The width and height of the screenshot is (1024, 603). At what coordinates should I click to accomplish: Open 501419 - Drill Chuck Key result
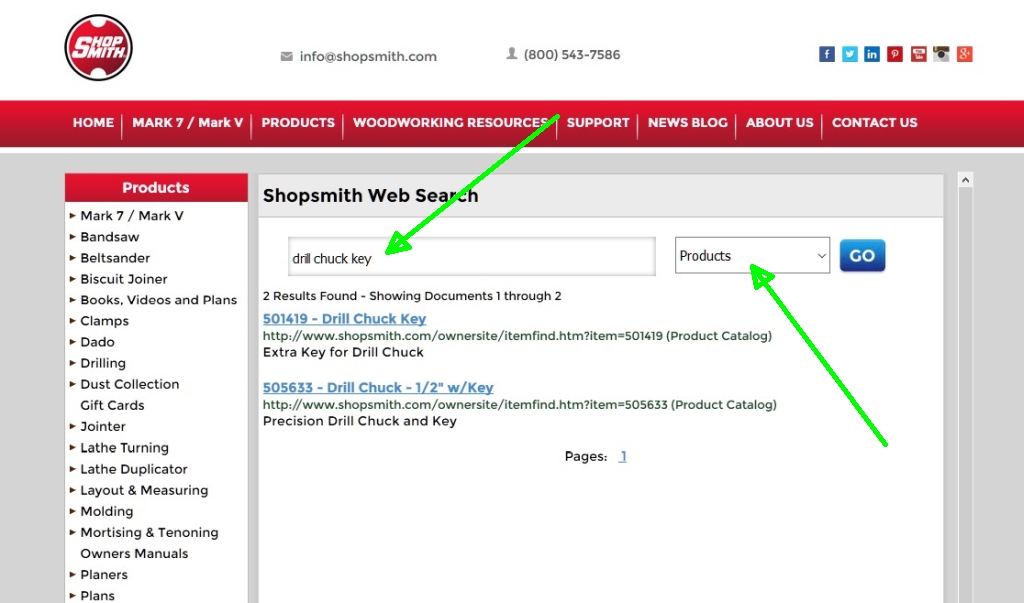click(x=344, y=319)
